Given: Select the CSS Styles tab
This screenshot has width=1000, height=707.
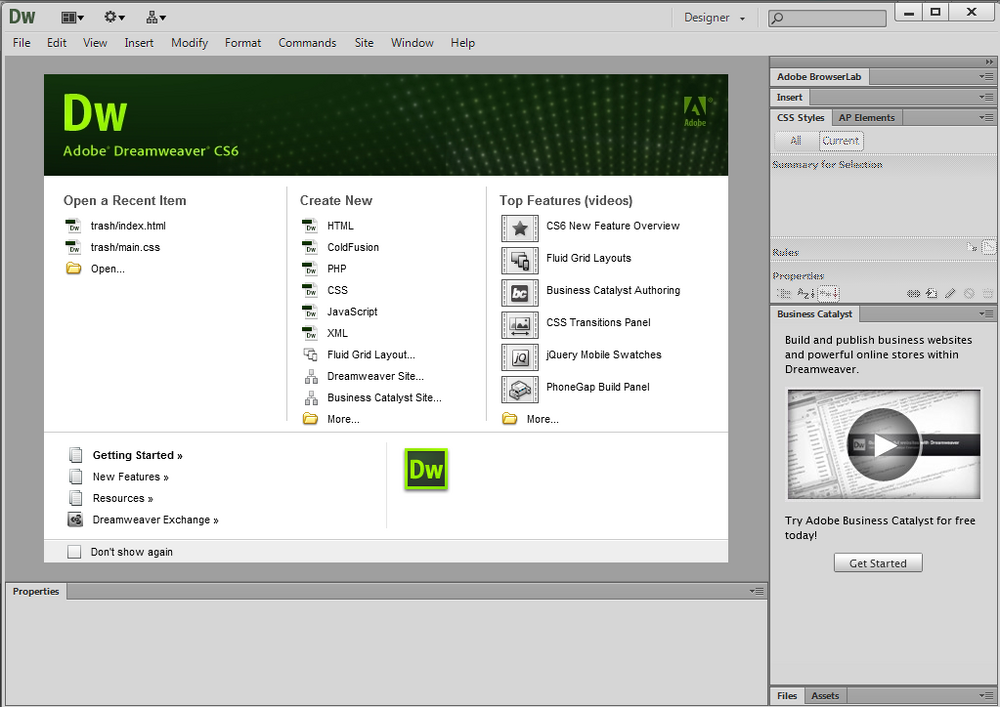Looking at the screenshot, I should point(800,117).
